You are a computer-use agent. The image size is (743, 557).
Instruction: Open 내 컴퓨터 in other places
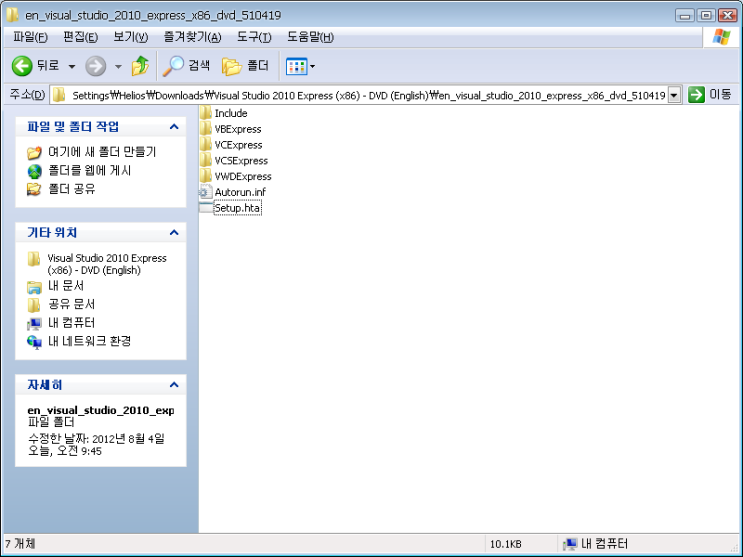pos(72,323)
